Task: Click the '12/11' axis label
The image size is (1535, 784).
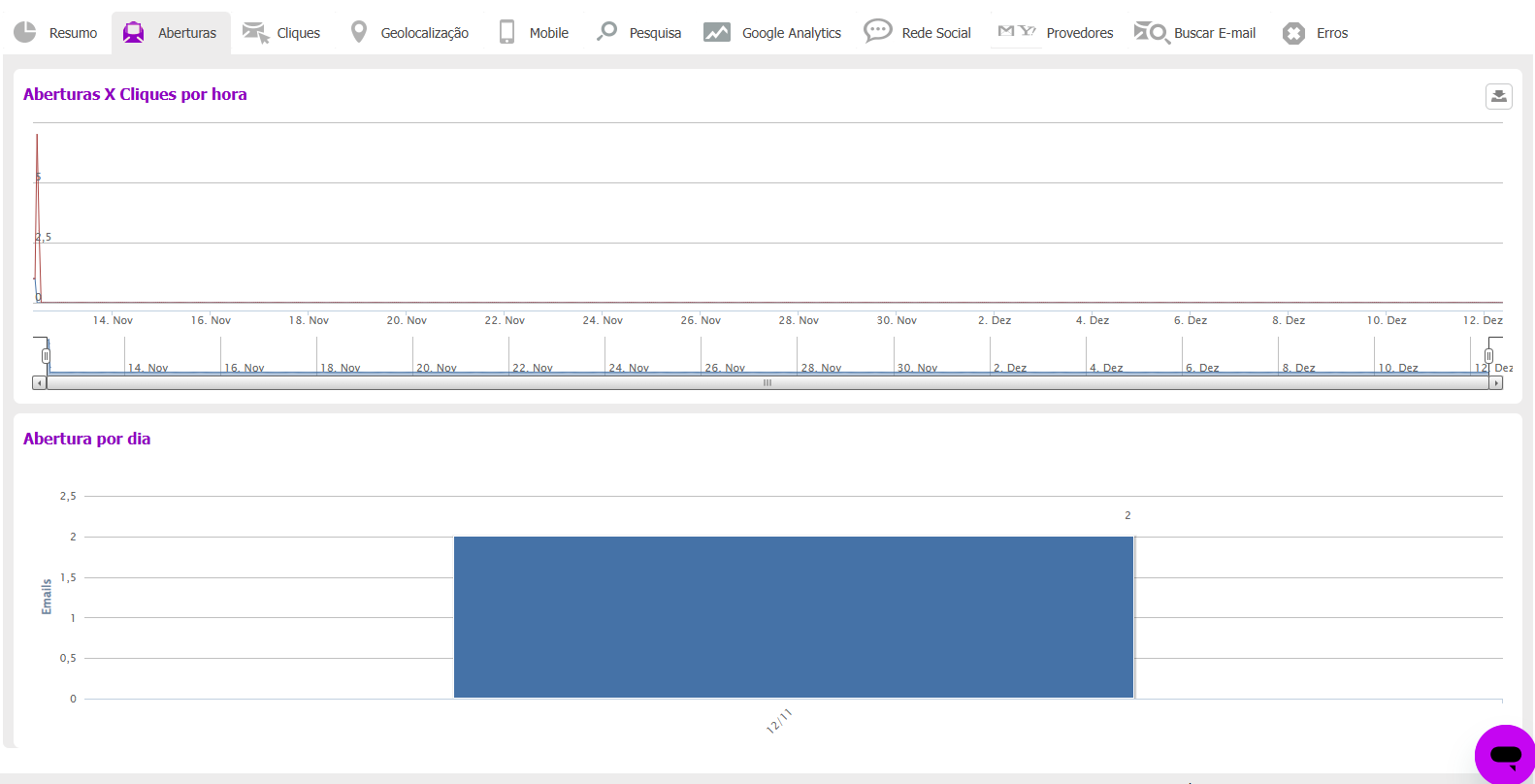Action: 779,721
